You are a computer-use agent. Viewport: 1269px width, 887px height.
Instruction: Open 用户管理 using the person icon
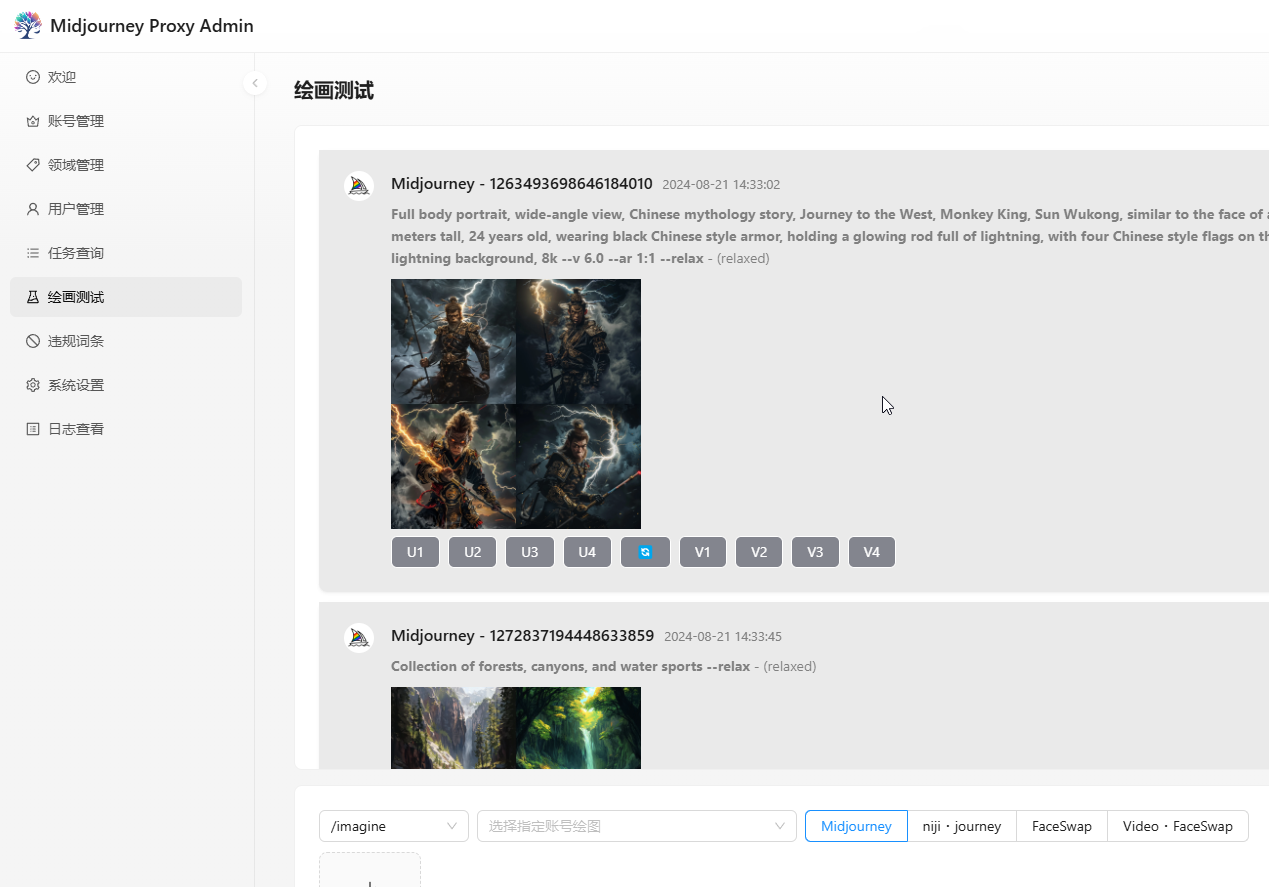[x=34, y=208]
